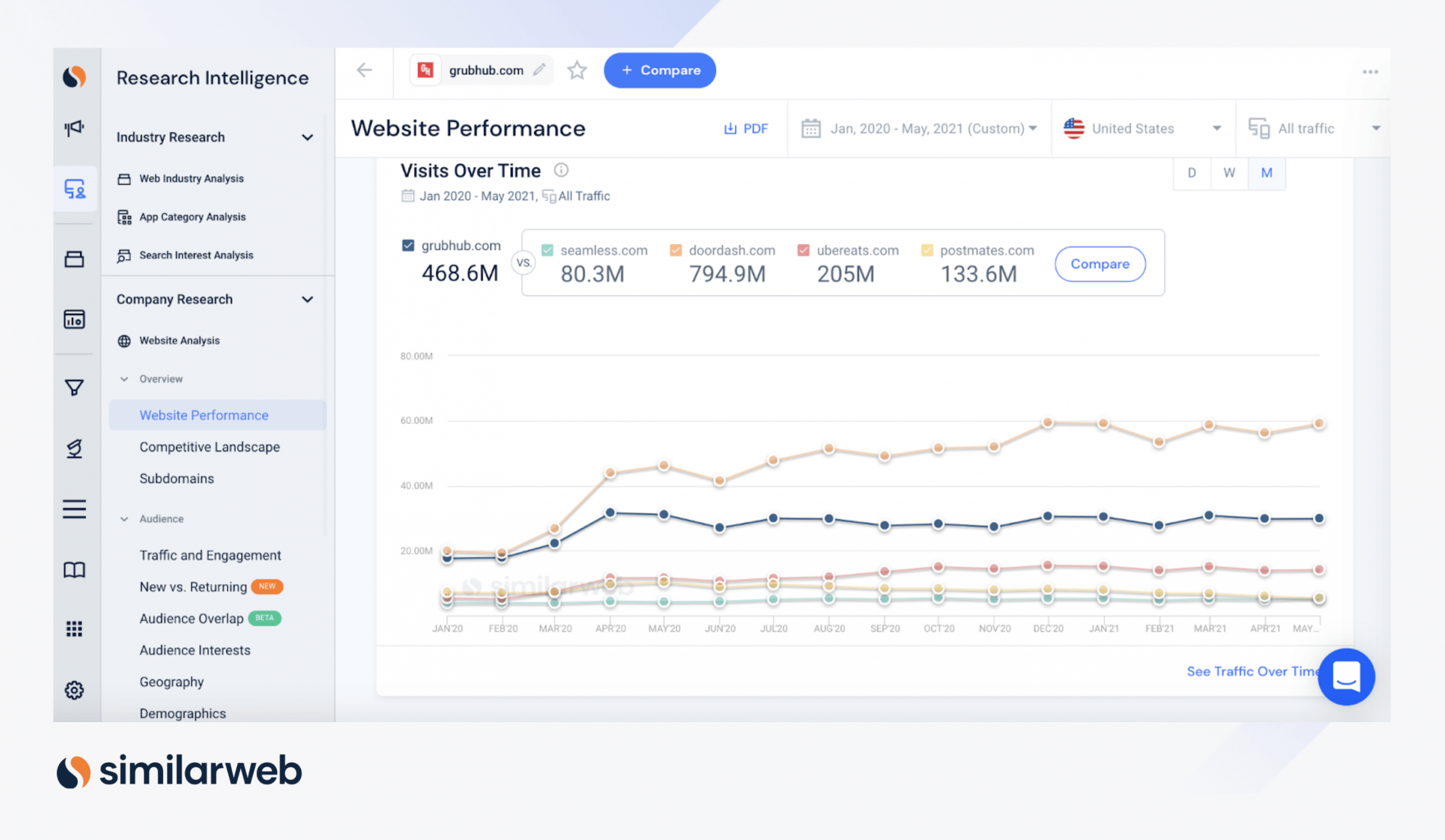Open the funnel icon in sidebar
The height and width of the screenshot is (840, 1445).
pos(74,388)
